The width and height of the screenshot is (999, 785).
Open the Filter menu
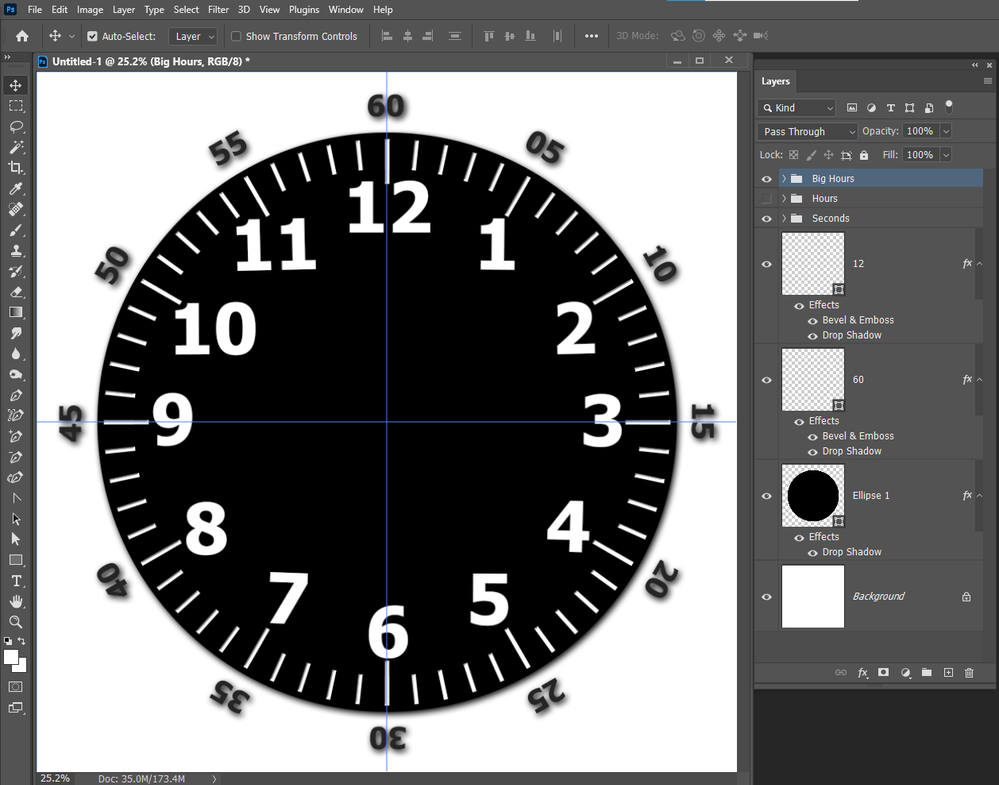coord(218,9)
